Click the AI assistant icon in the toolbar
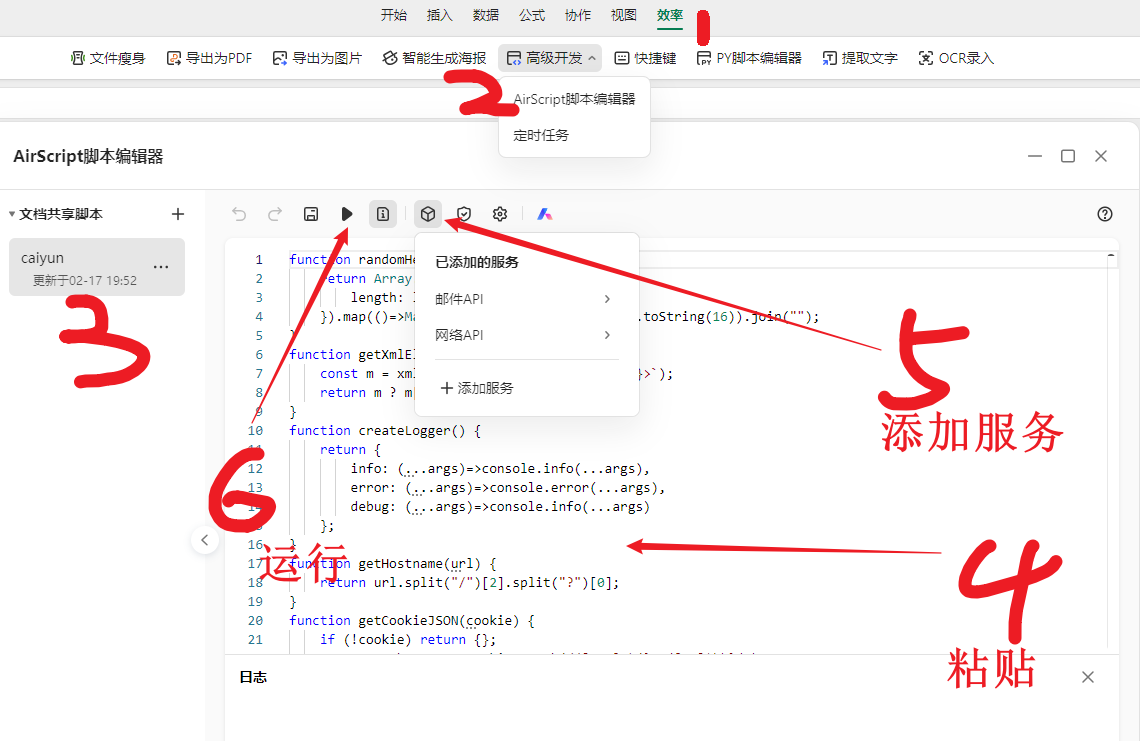 click(x=543, y=213)
